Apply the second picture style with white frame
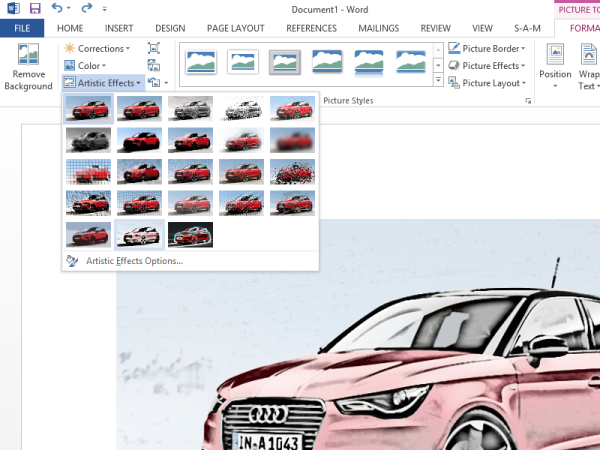The image size is (600, 450). pyautogui.click(x=243, y=62)
